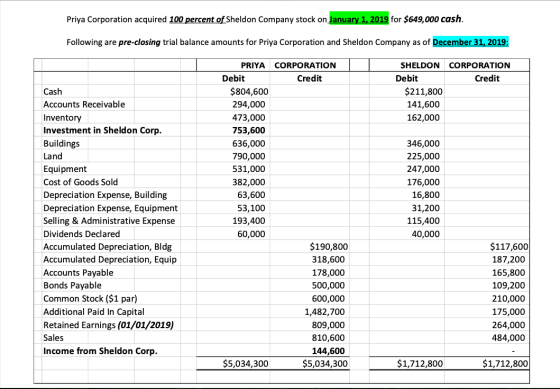The height and width of the screenshot is (389, 560).
Task: Click Priya's Accounts Payable 178,000
Action: pos(328,273)
